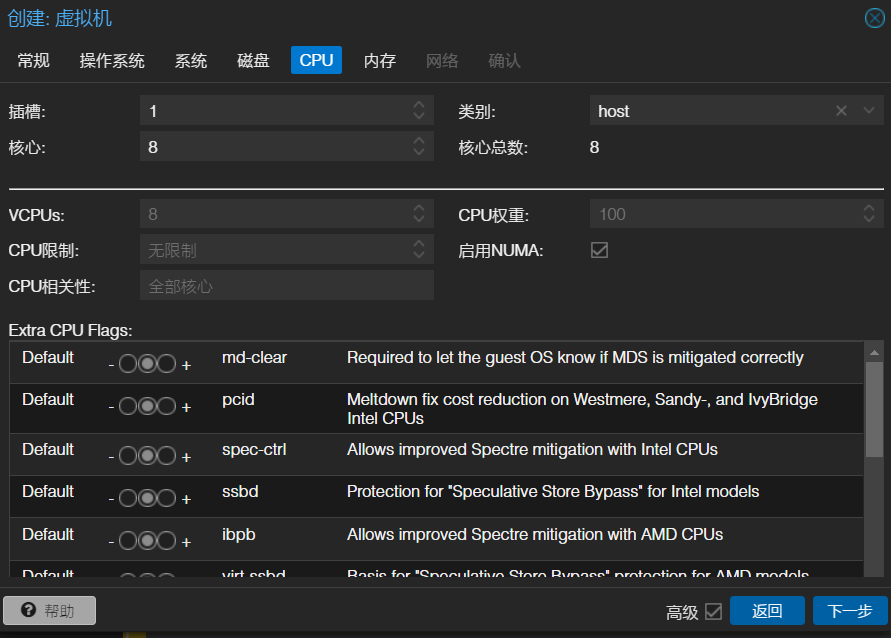
Task: Set ssbd flag to default
Action: click(147, 498)
